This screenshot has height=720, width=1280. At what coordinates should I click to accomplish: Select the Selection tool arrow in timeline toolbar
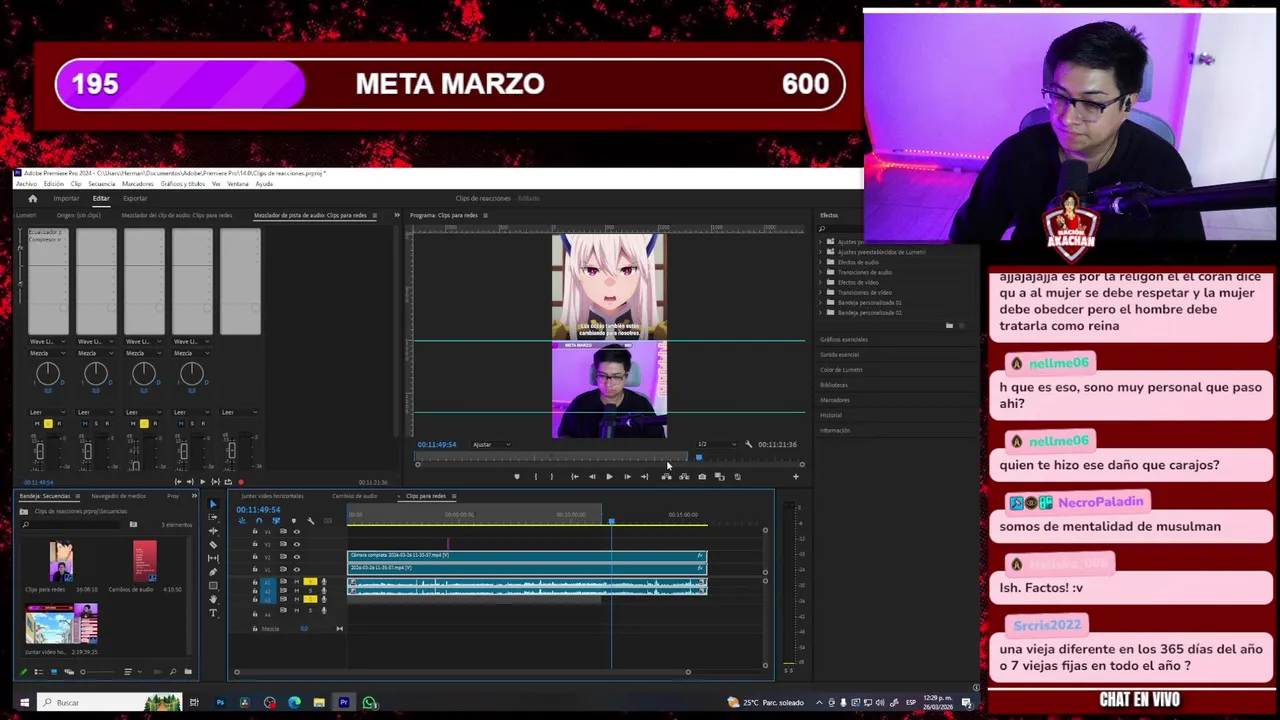[x=213, y=504]
